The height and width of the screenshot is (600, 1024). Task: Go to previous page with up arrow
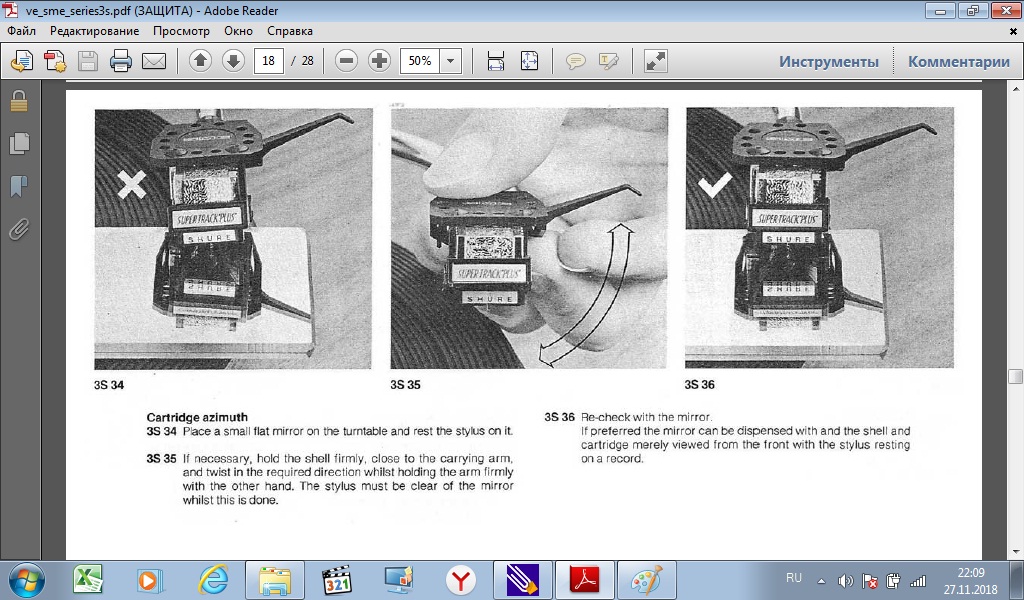coord(200,61)
